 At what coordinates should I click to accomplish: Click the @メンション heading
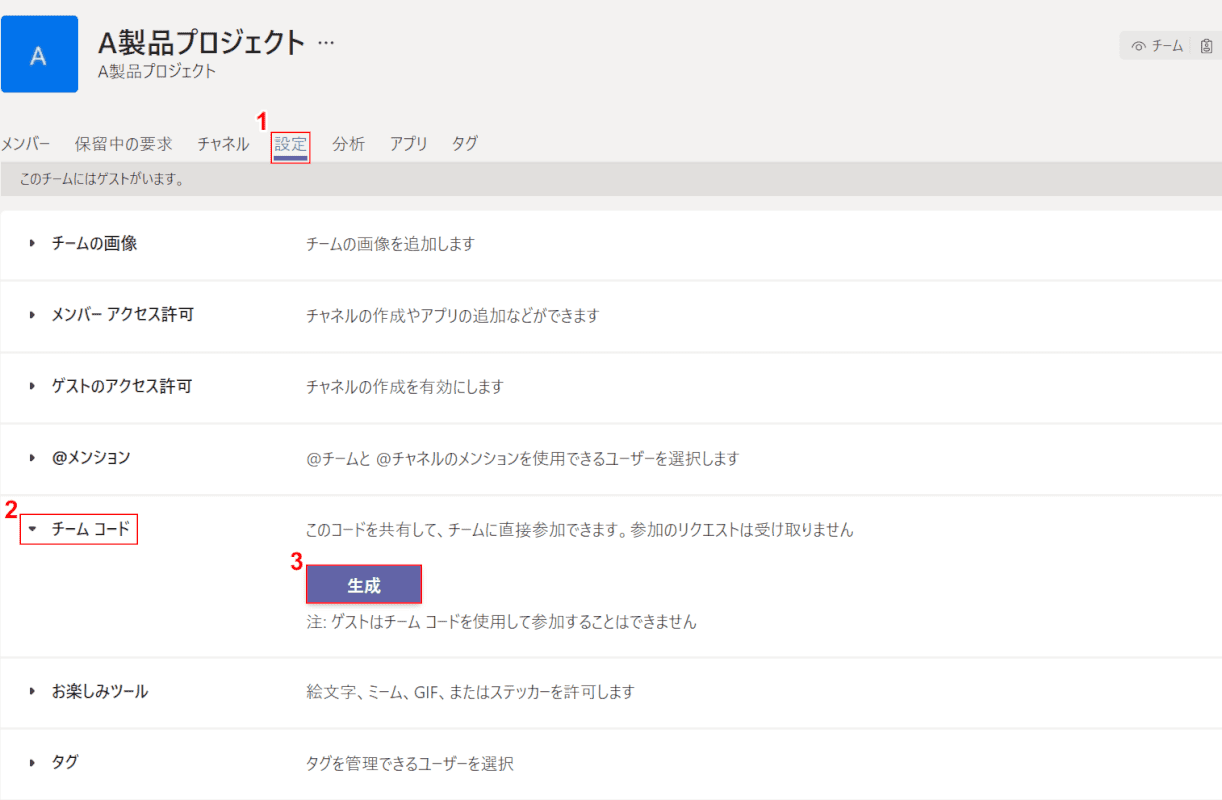(x=91, y=458)
